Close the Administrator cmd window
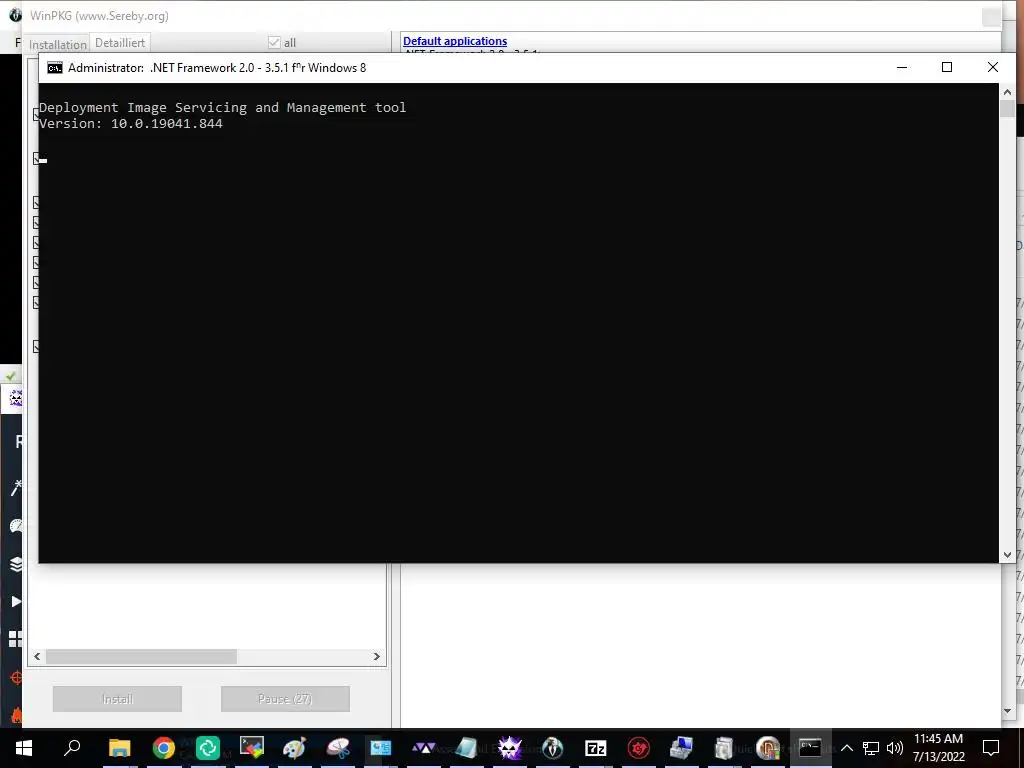This screenshot has width=1024, height=768. point(993,67)
